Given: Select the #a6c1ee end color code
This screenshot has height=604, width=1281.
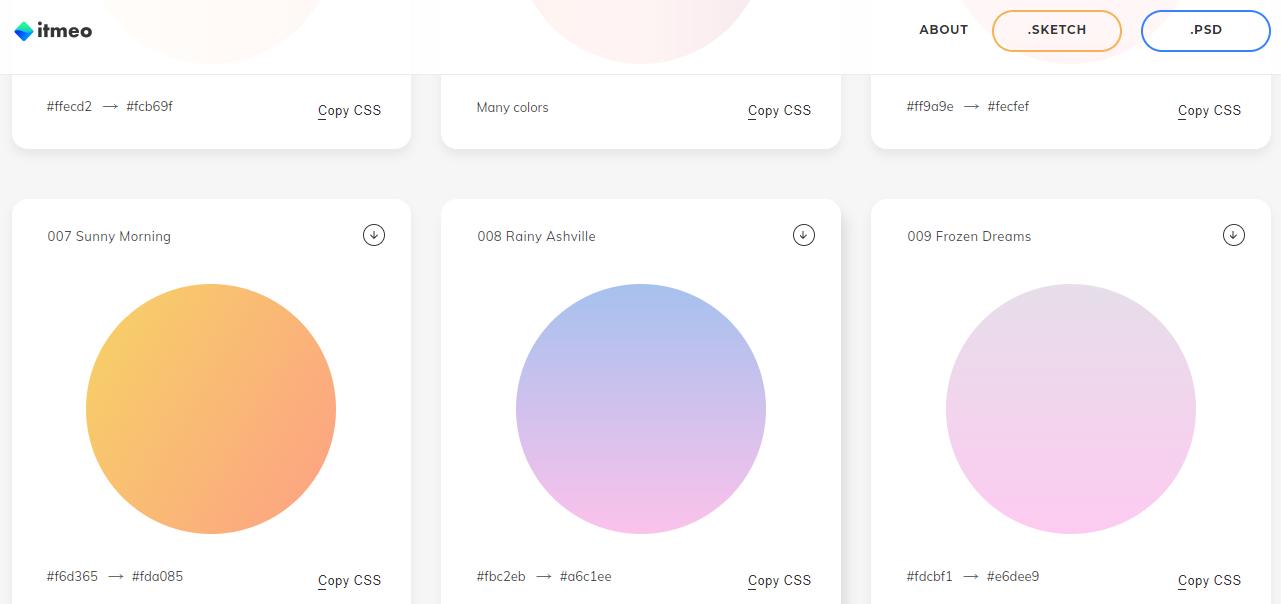Looking at the screenshot, I should pyautogui.click(x=586, y=576).
